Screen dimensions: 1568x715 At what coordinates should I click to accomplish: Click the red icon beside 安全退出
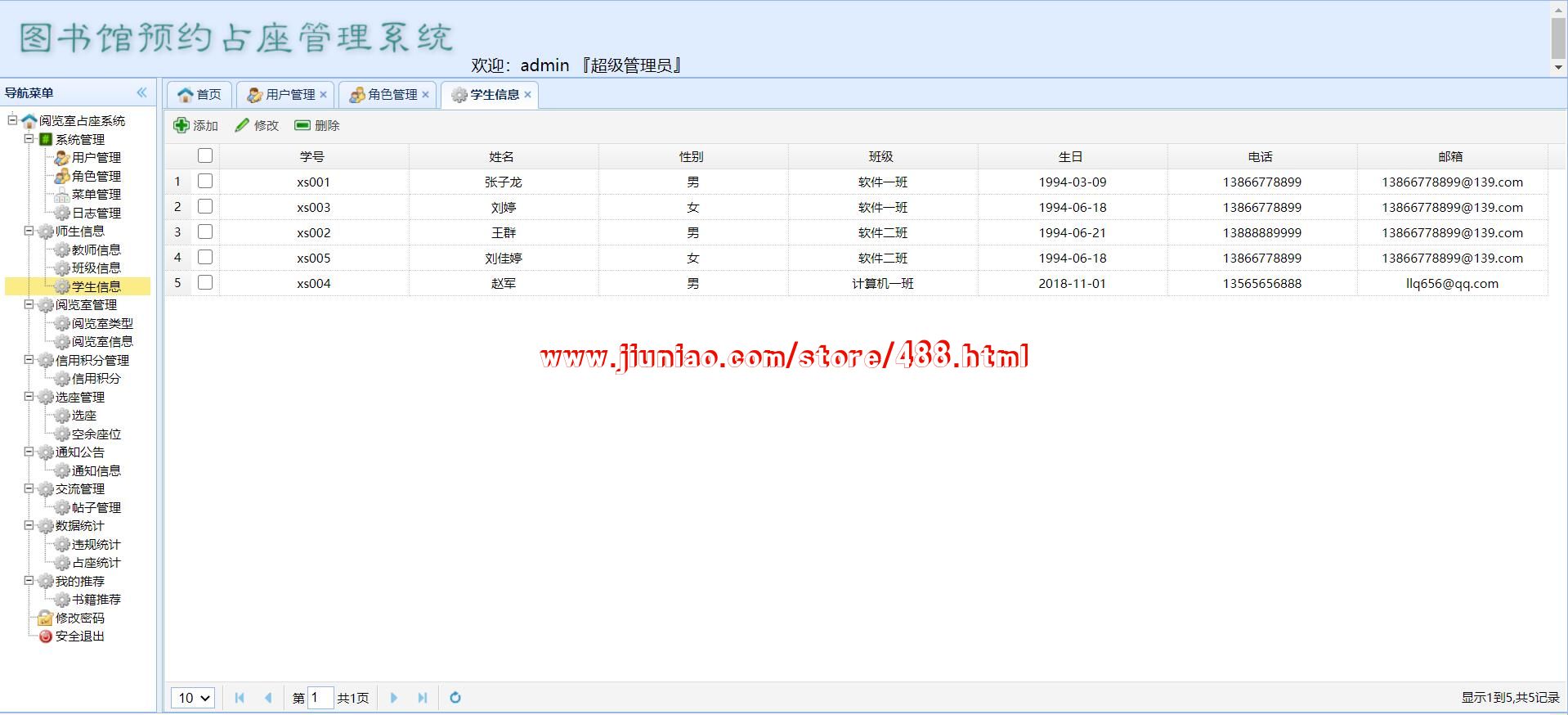[x=46, y=636]
